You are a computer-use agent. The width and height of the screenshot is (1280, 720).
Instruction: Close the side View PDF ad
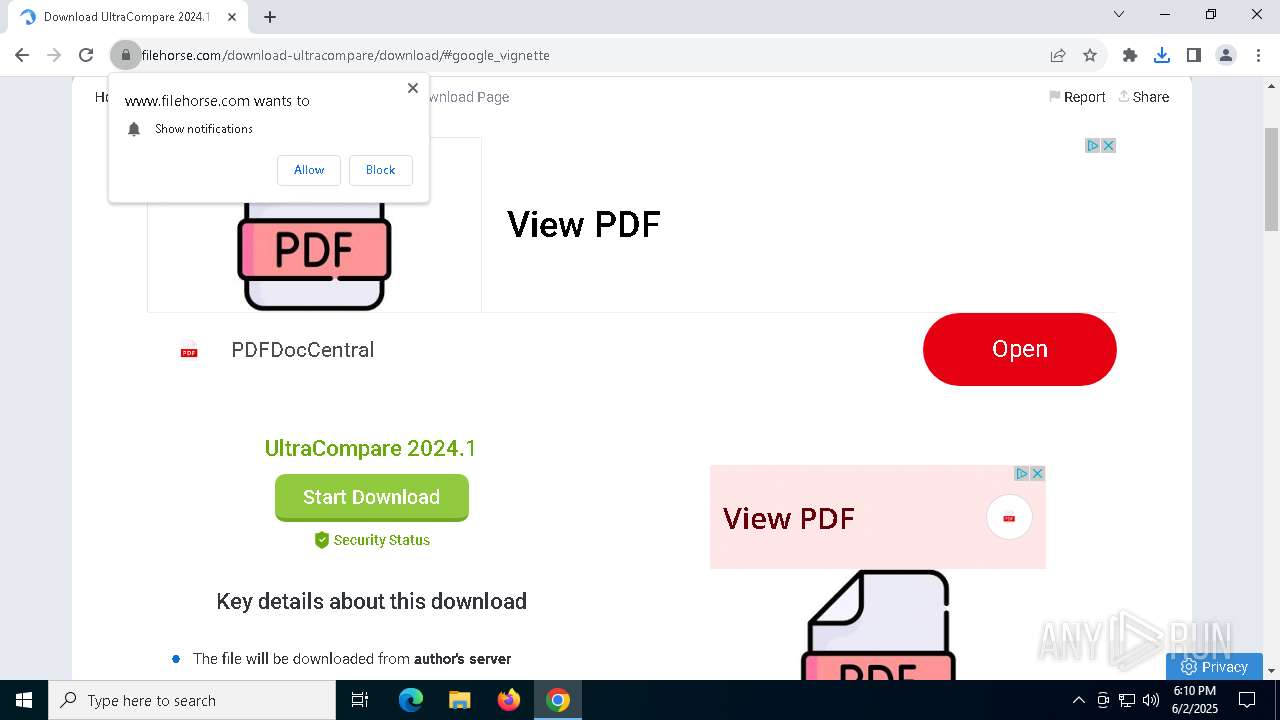[x=1038, y=473]
